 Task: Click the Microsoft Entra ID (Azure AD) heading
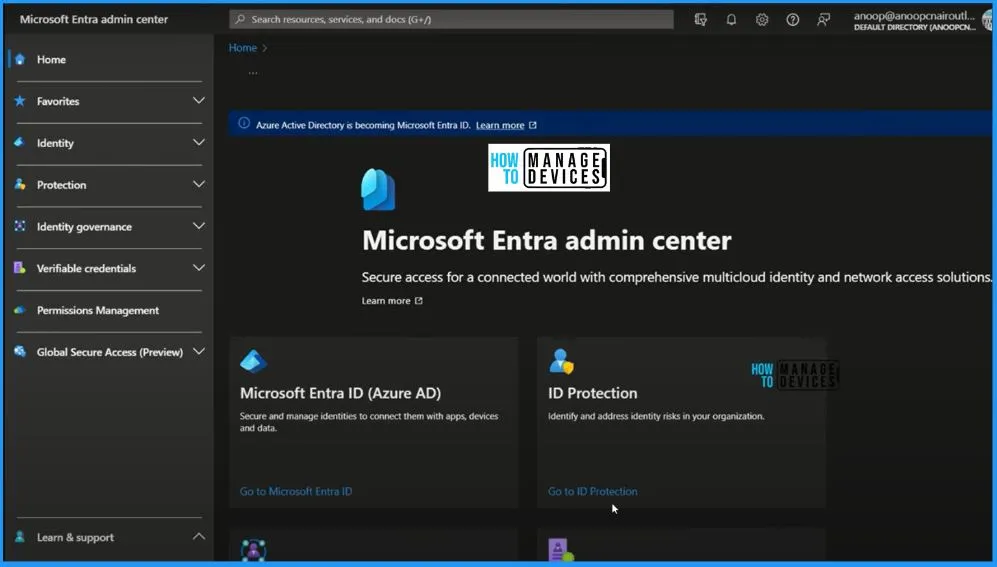pos(340,393)
